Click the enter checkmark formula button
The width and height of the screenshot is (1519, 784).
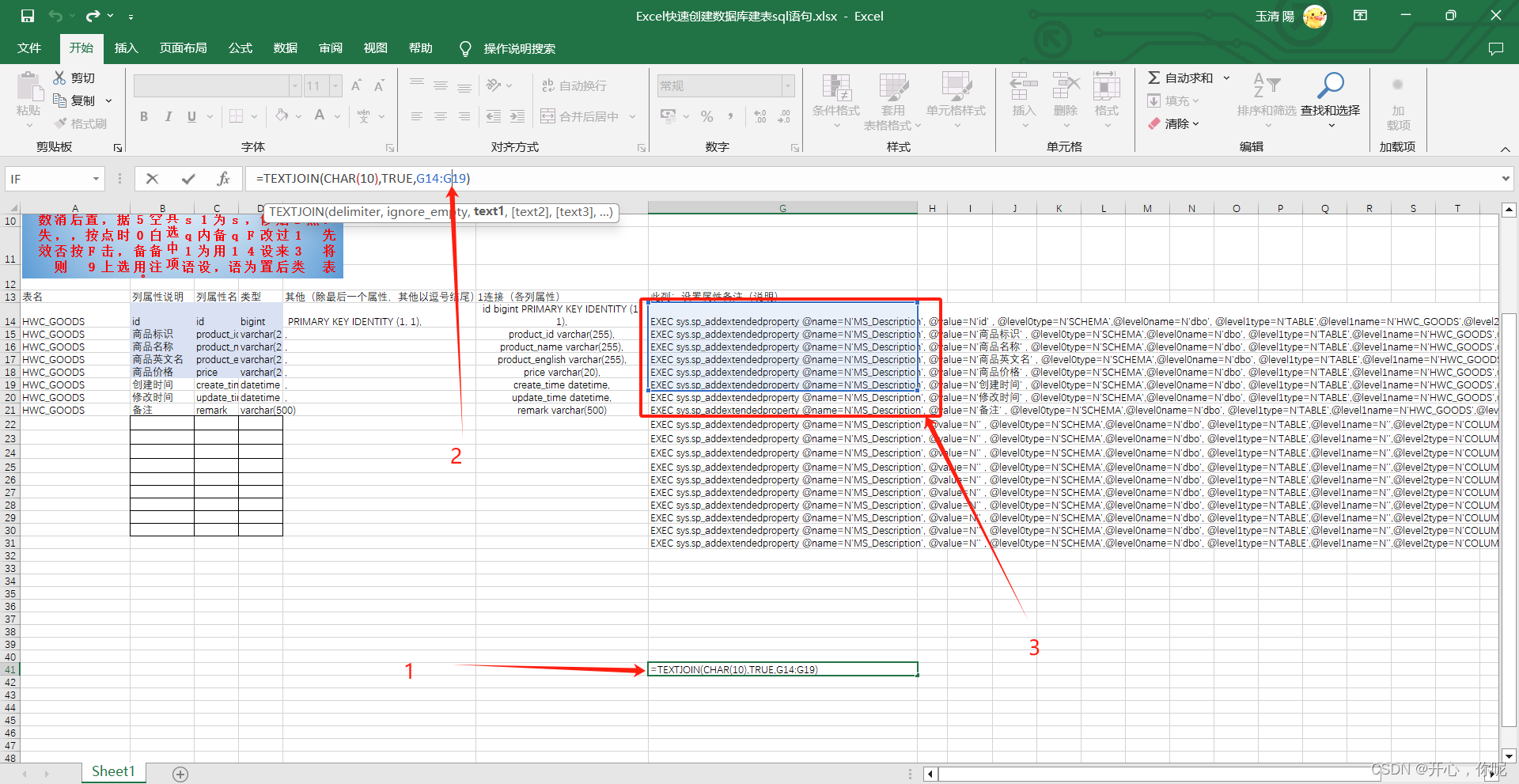tap(188, 179)
